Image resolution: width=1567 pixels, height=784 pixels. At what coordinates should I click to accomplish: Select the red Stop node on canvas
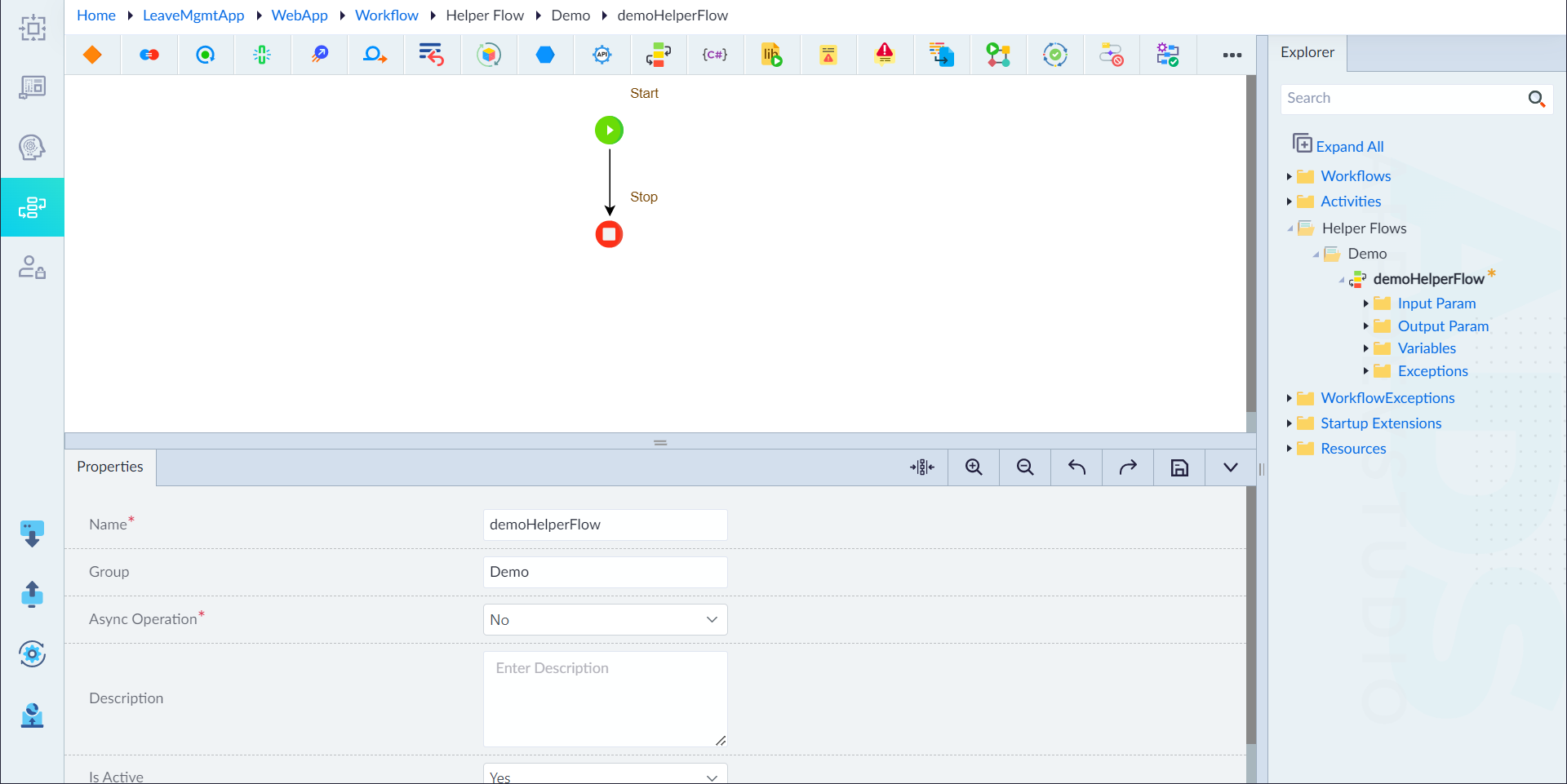(609, 234)
